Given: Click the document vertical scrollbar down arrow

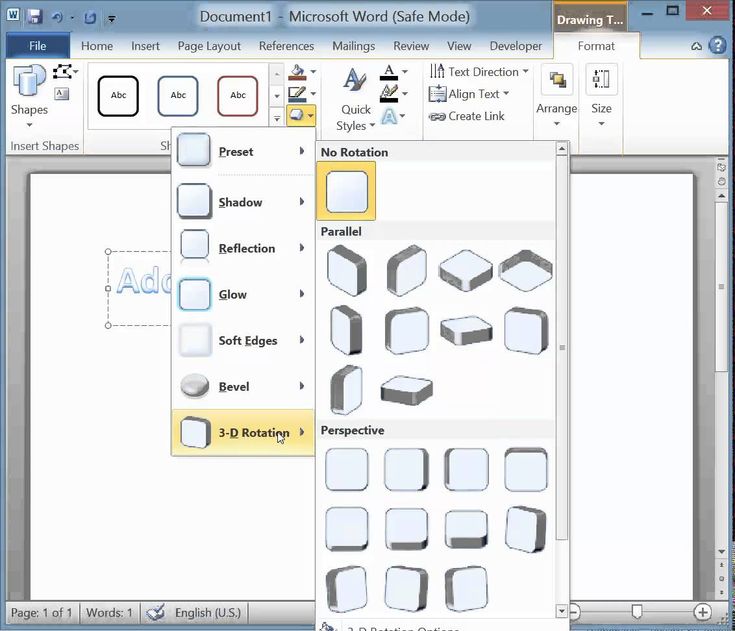Looking at the screenshot, I should click(721, 552).
